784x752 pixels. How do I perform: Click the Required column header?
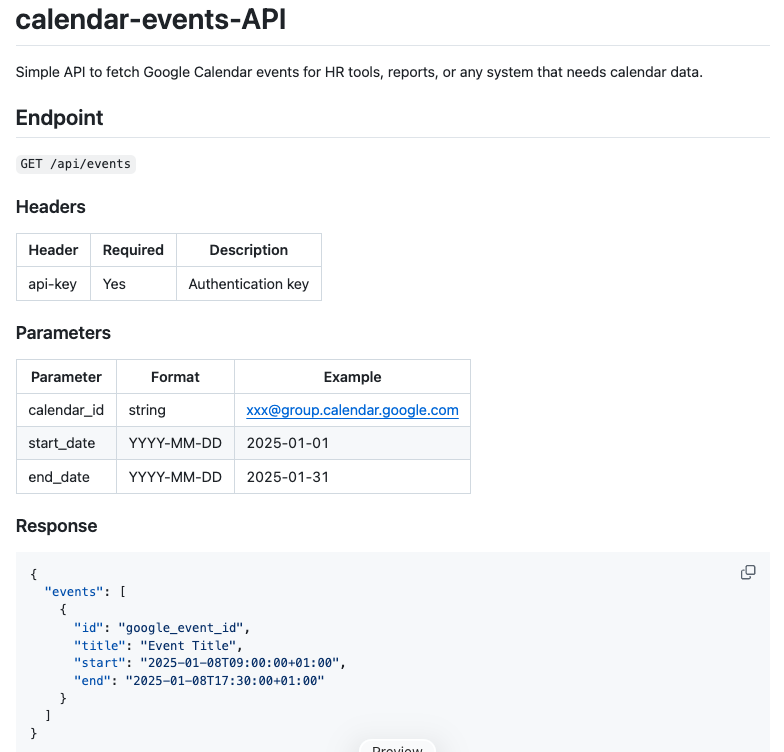pyautogui.click(x=133, y=250)
